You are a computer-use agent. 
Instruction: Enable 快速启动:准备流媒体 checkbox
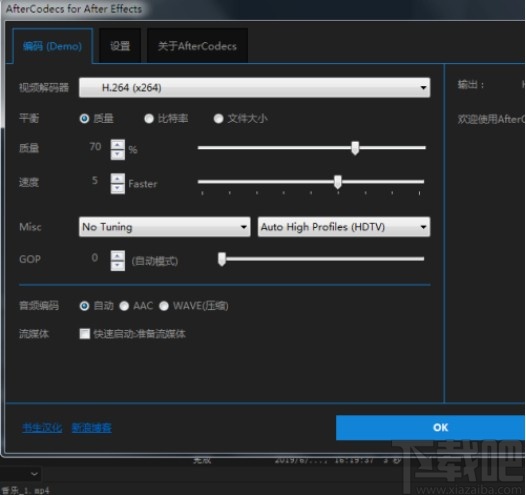click(x=85, y=334)
